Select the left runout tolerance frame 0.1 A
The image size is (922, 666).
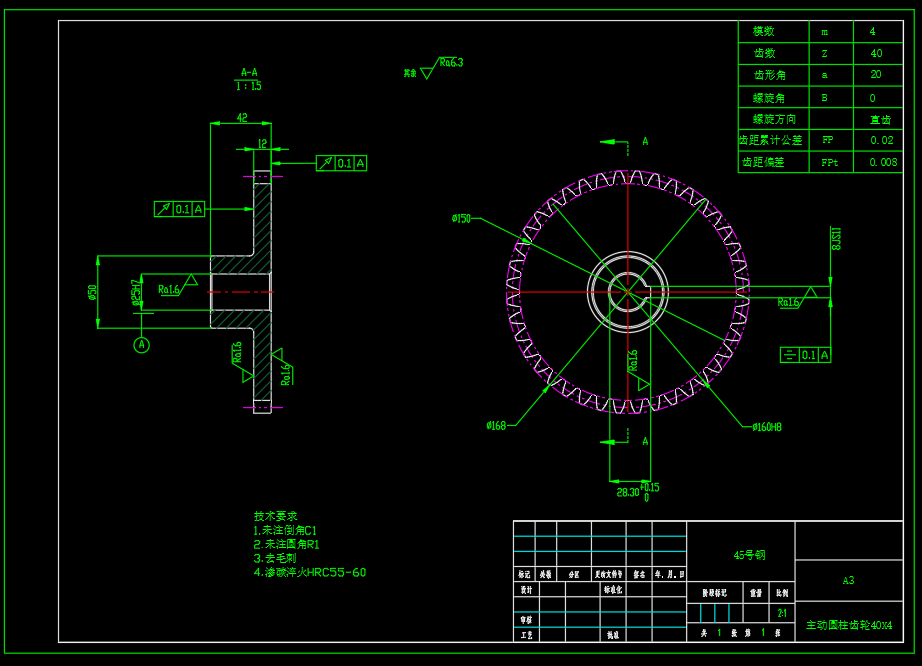tap(180, 209)
